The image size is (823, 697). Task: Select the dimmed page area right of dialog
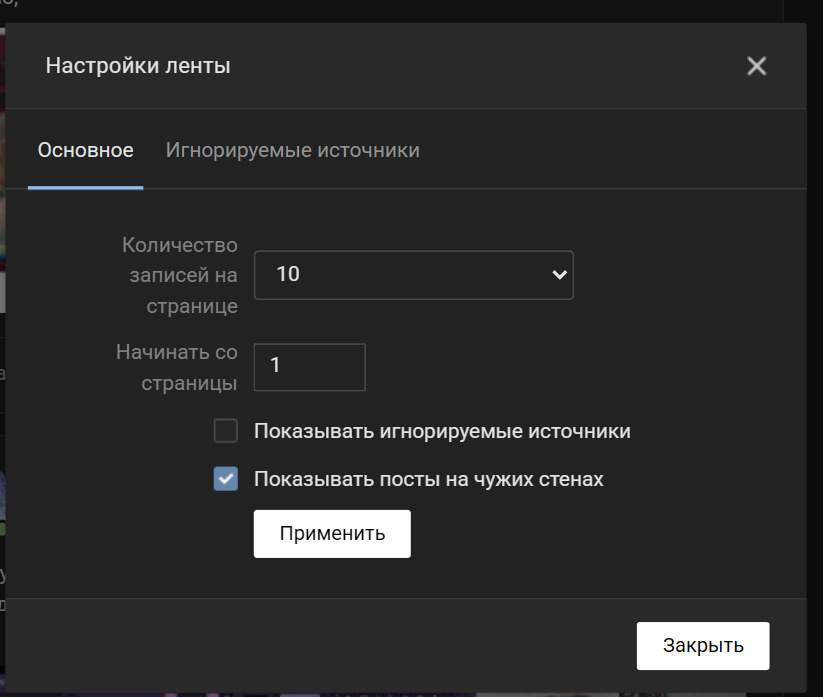815,346
